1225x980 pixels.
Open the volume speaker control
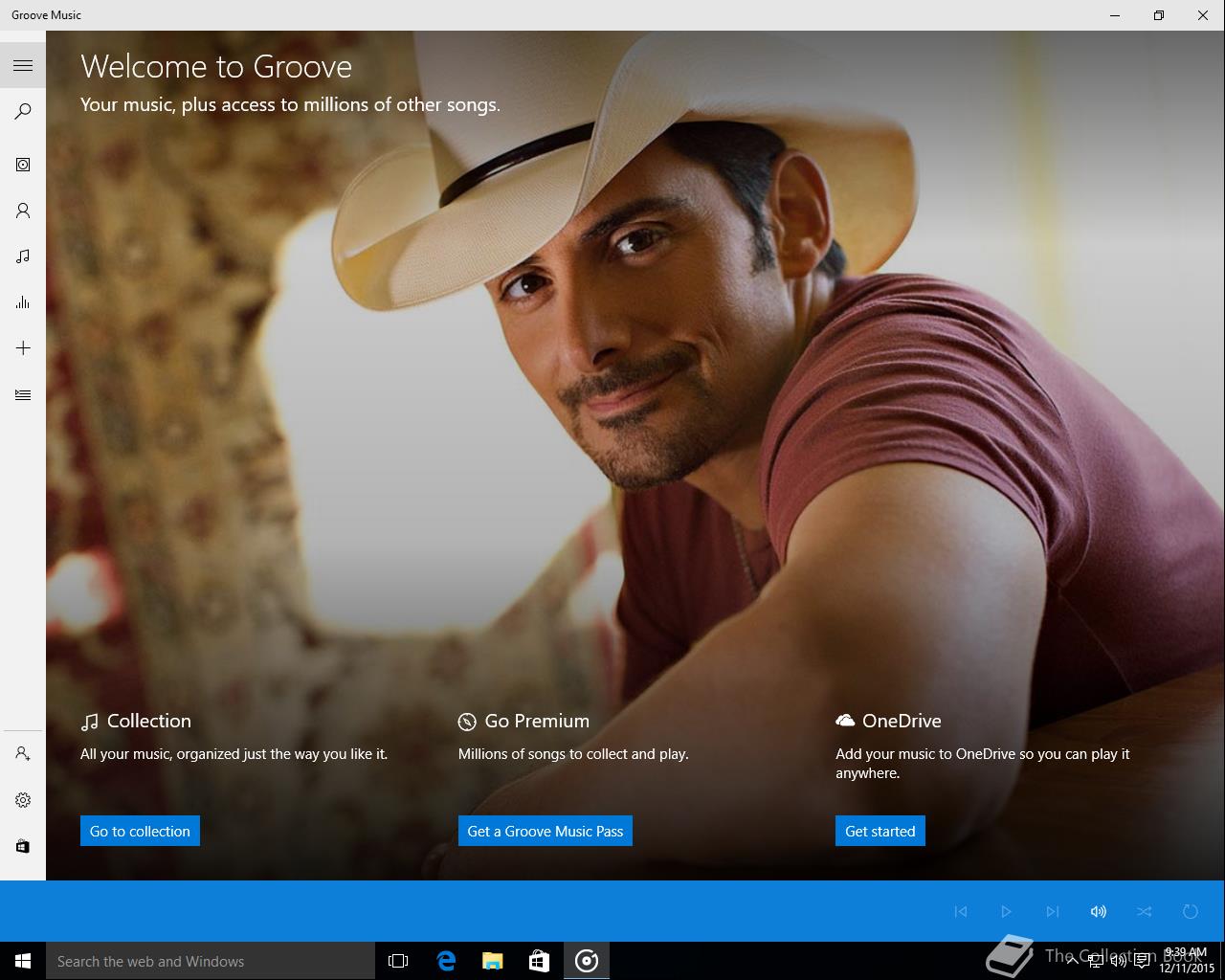click(1099, 911)
